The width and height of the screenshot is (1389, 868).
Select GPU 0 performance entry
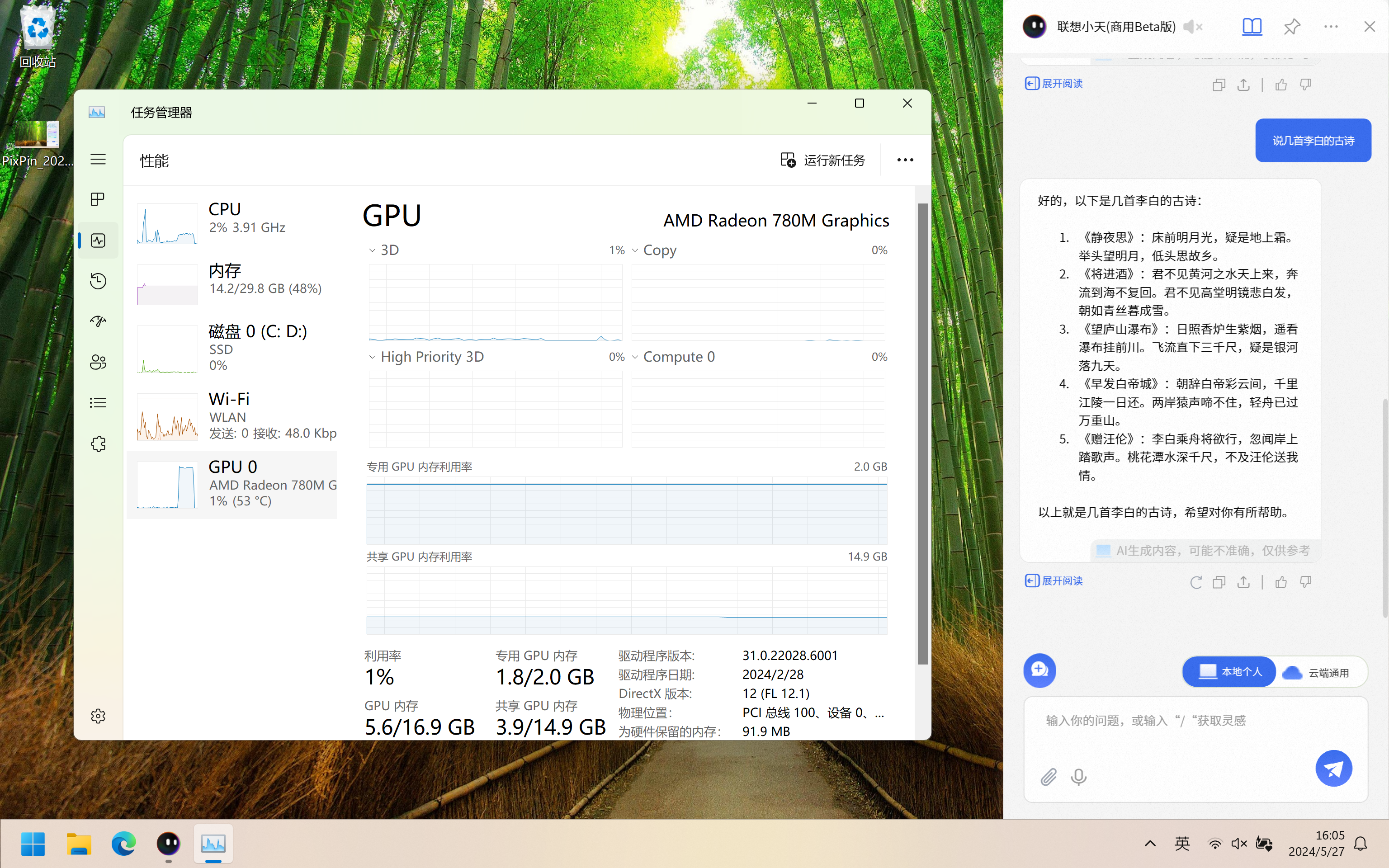coord(232,485)
